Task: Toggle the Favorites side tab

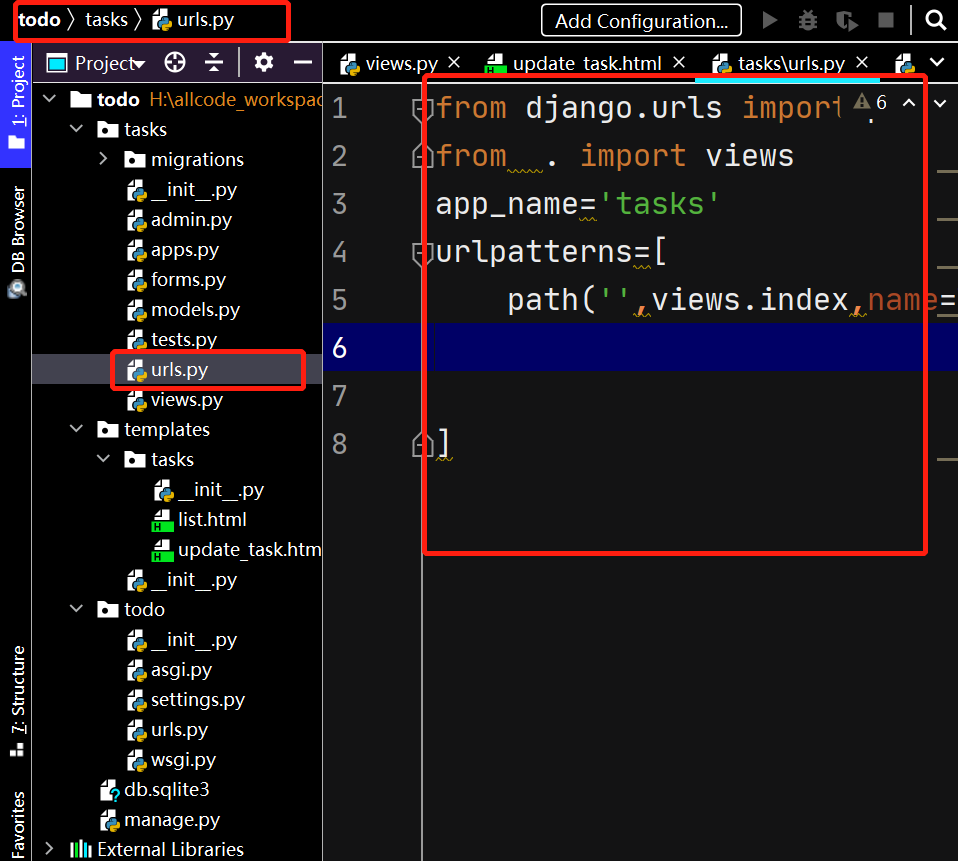Action: 16,825
